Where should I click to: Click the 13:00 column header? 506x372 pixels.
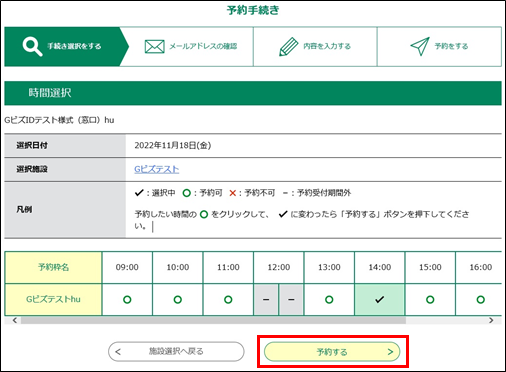[329, 267]
